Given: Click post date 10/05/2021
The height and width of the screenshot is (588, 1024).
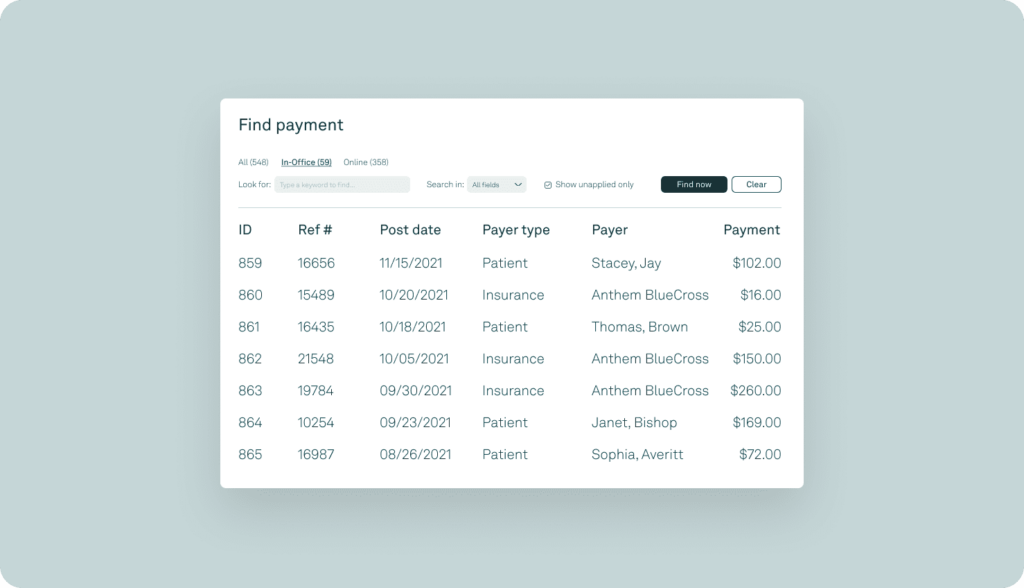Looking at the screenshot, I should point(414,359).
